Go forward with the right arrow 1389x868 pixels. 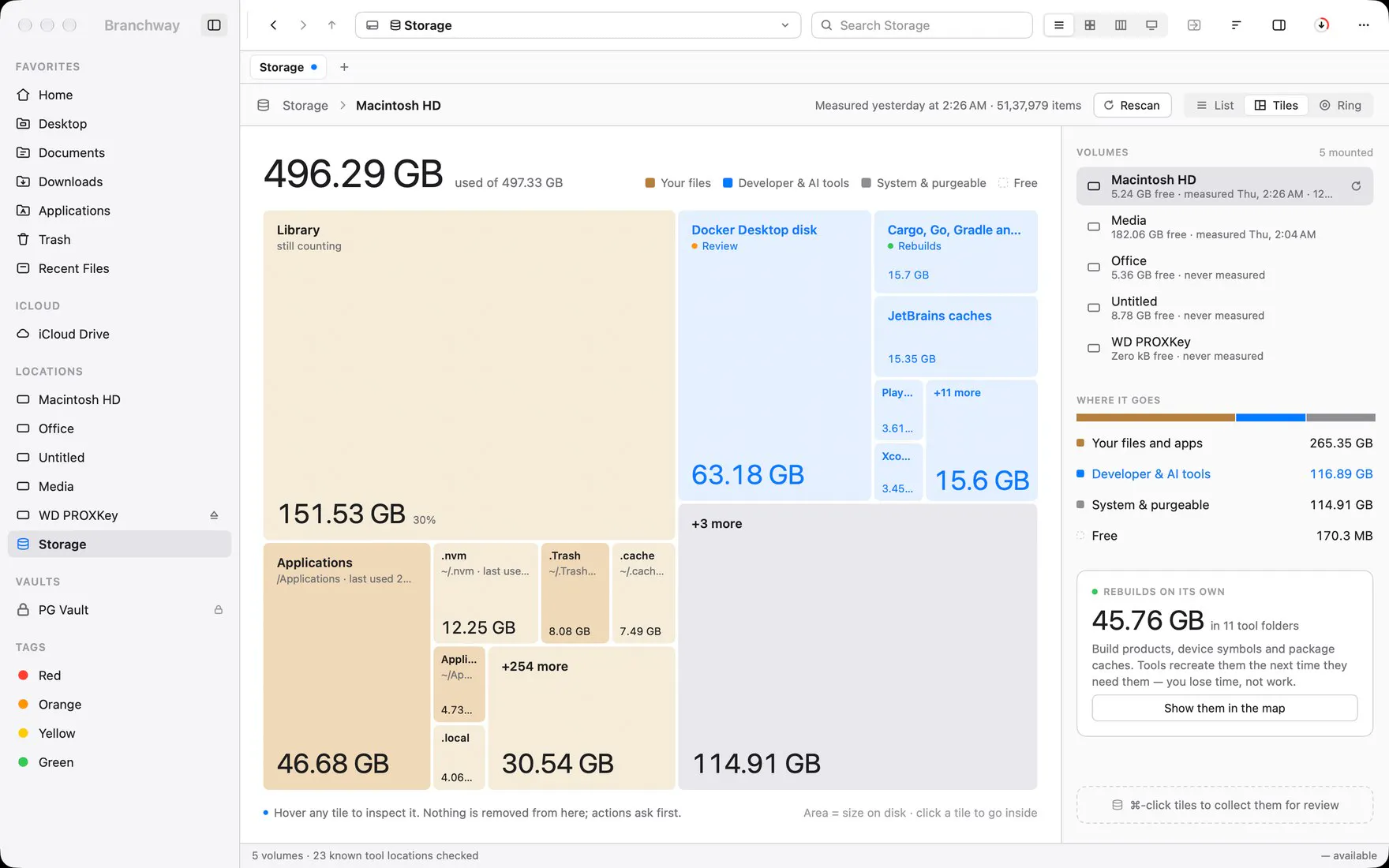click(x=303, y=25)
